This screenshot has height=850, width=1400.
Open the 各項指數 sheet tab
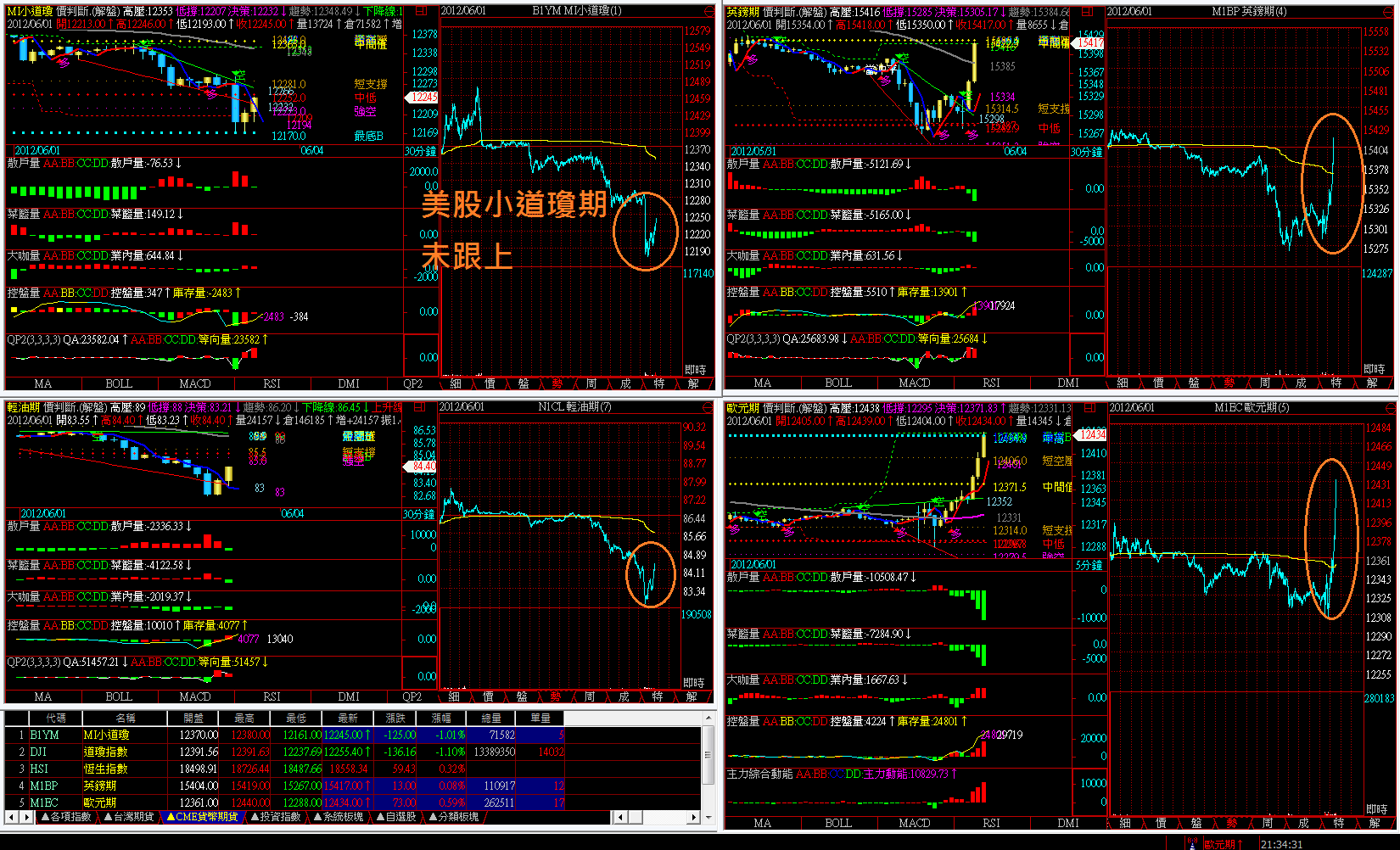[x=66, y=817]
